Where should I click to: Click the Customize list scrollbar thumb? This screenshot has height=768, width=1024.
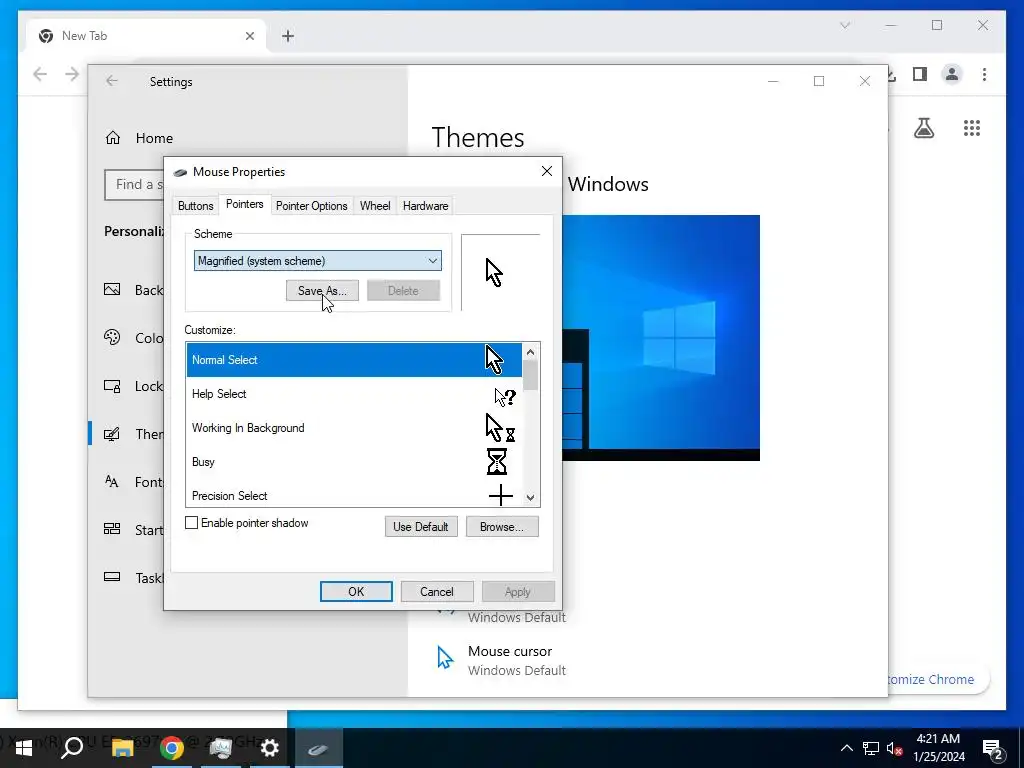coord(530,376)
